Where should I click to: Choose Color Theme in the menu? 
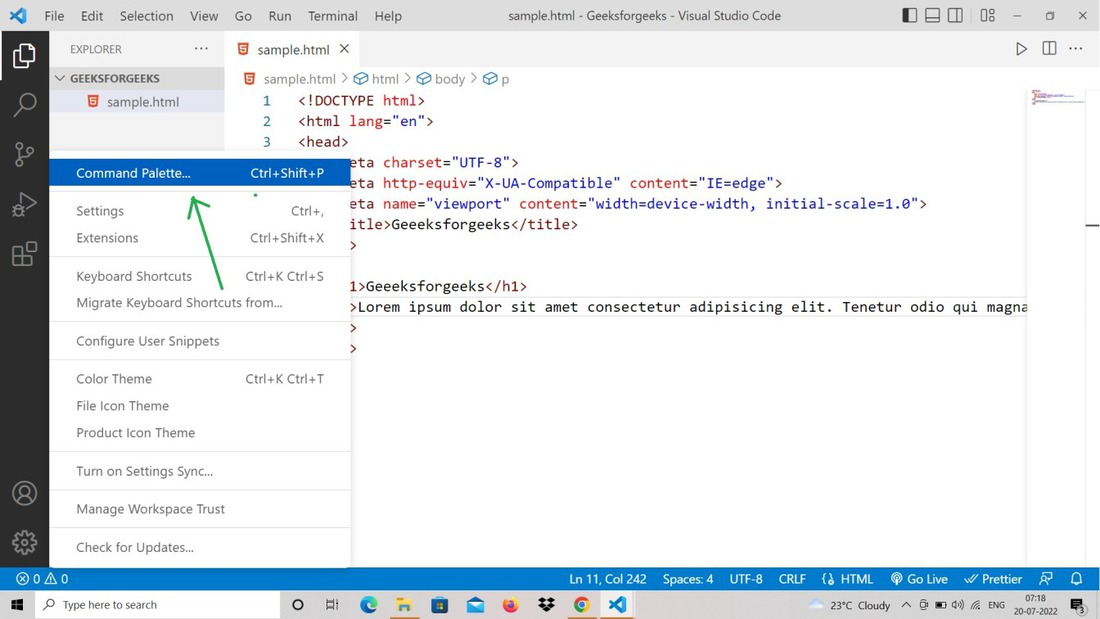(114, 379)
